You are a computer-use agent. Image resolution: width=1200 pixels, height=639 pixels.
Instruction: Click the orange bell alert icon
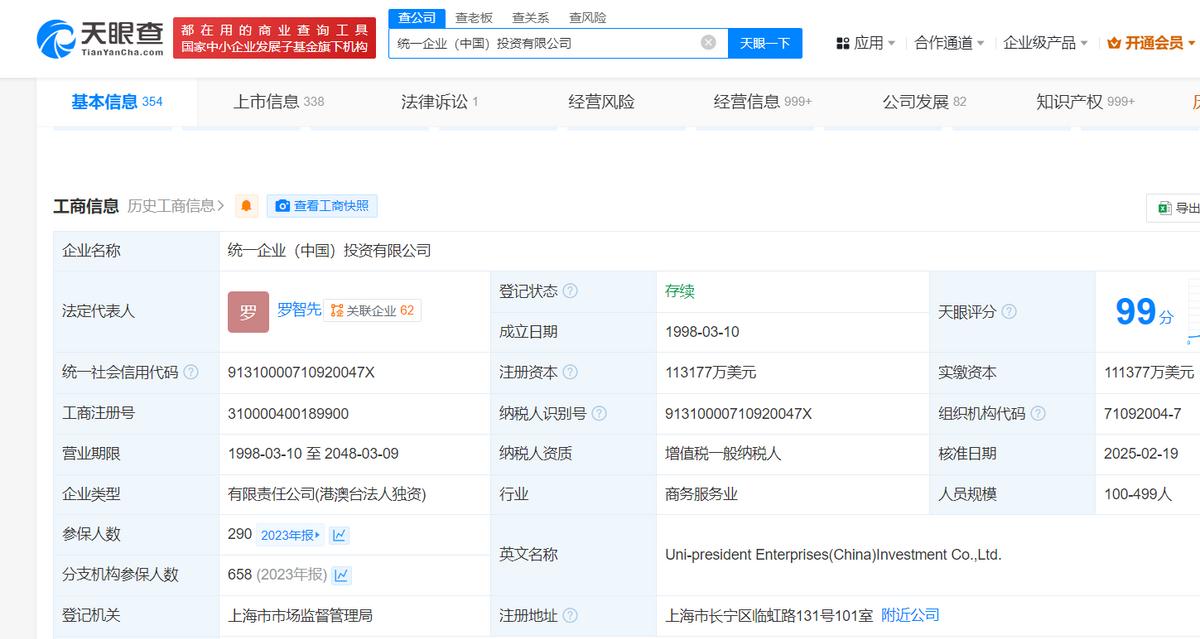246,206
